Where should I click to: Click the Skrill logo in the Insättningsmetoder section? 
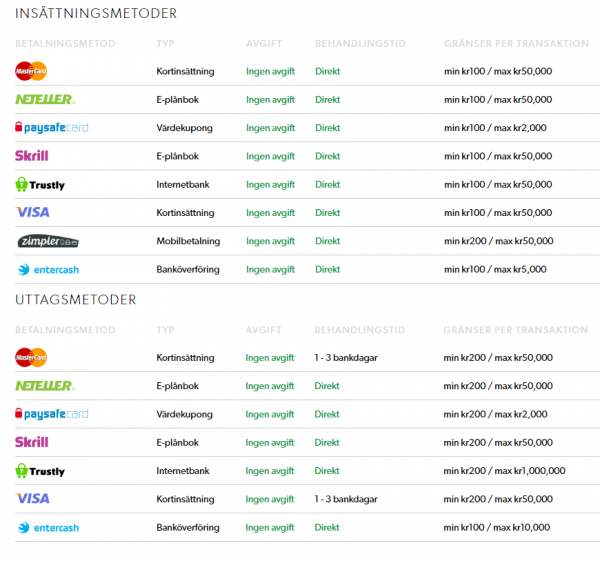click(x=32, y=156)
